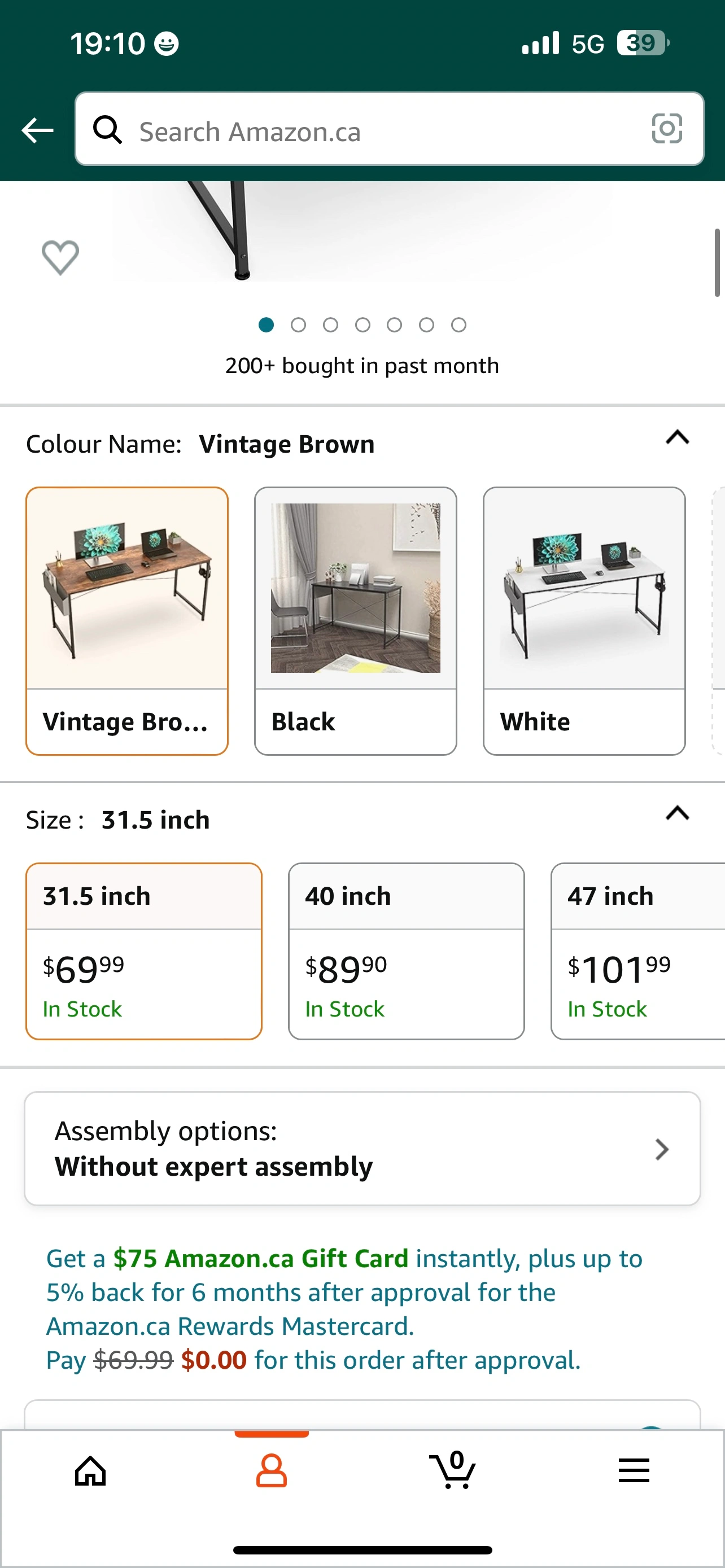
Task: Open Assembly options chooser
Action: 362,1149
